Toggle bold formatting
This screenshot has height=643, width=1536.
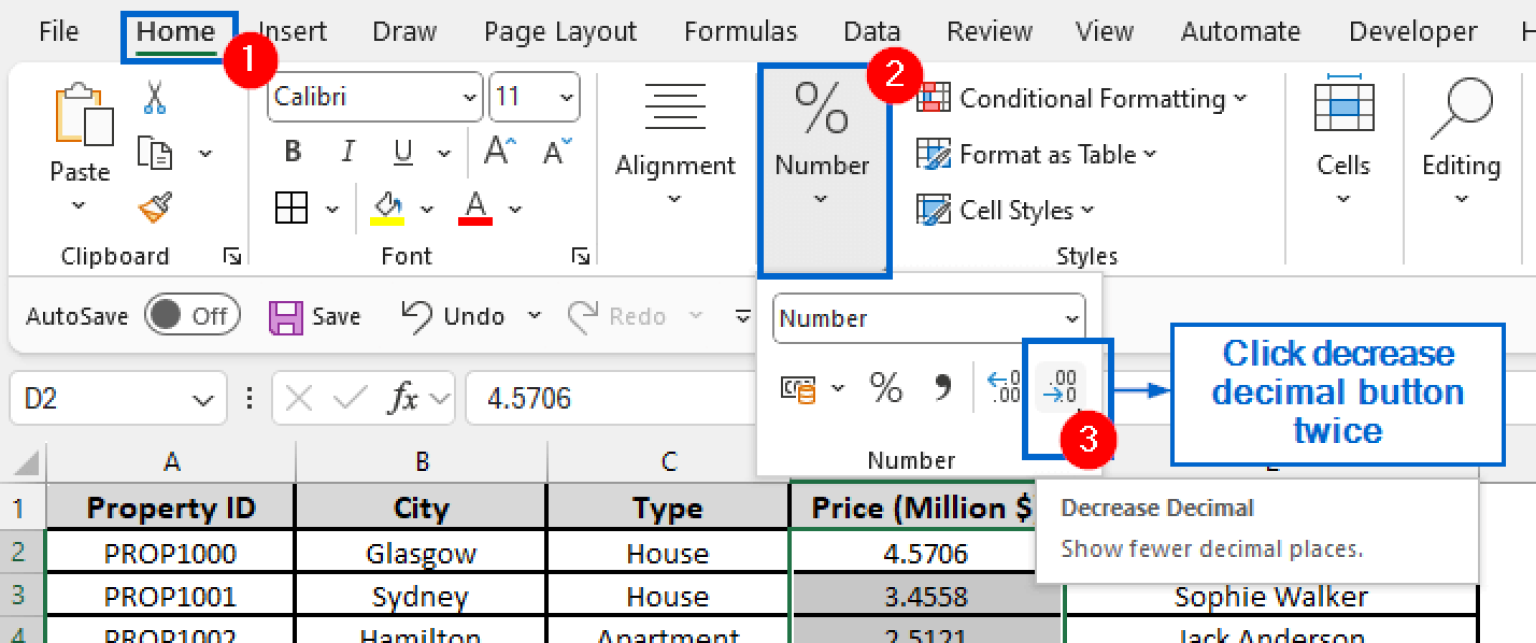click(x=291, y=151)
